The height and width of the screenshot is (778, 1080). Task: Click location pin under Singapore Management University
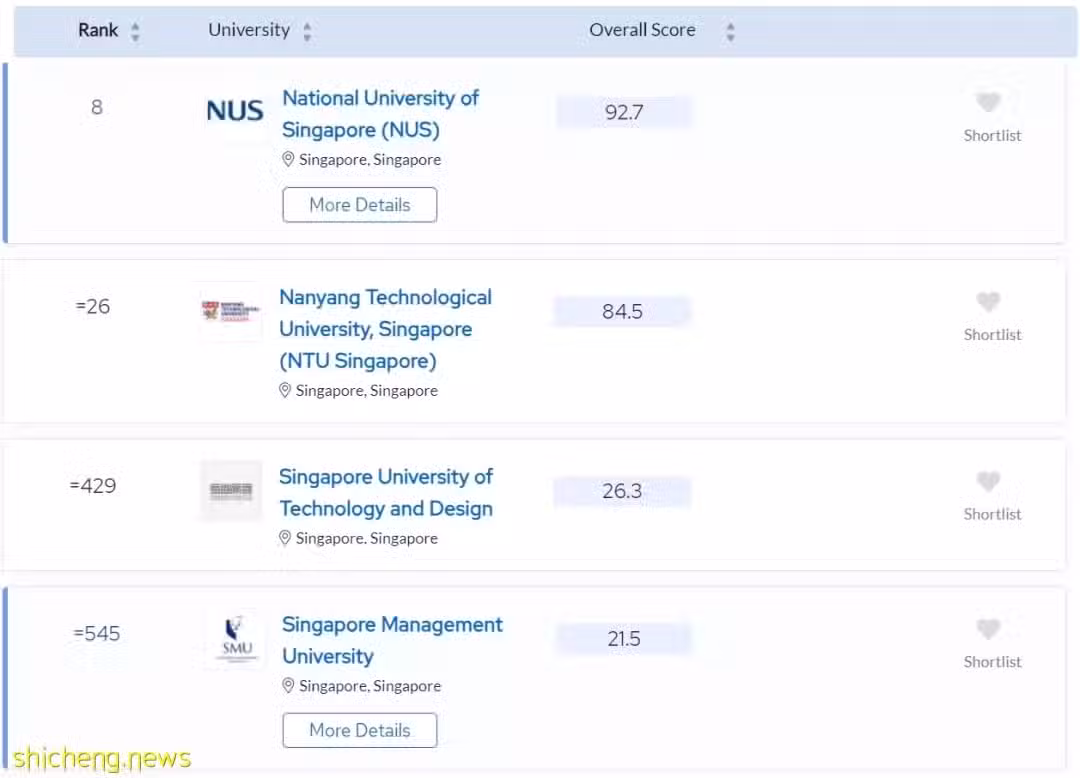tap(288, 686)
